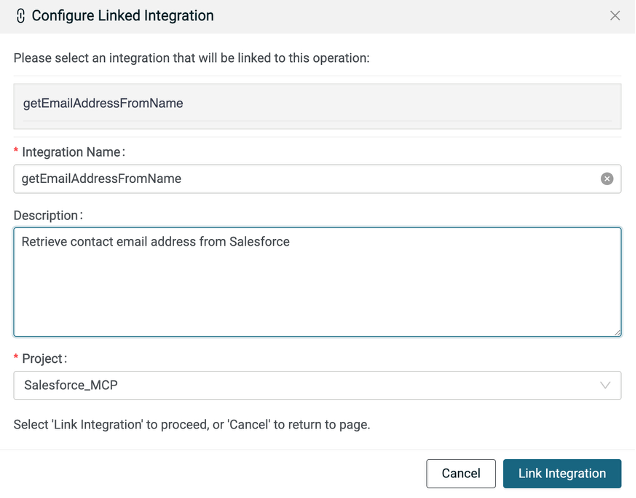Screen dimensions: 636x498
Task: Click the Integration Name label
Action: click(x=73, y=151)
